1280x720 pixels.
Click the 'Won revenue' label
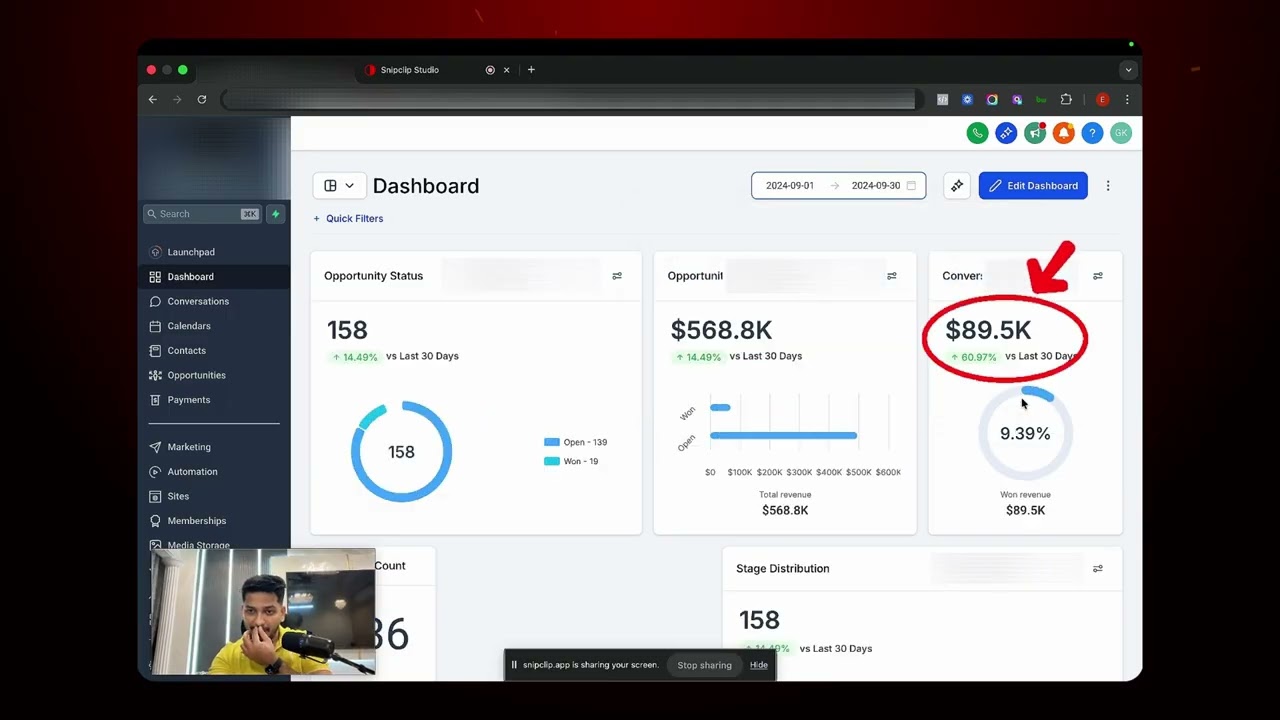coord(1025,495)
